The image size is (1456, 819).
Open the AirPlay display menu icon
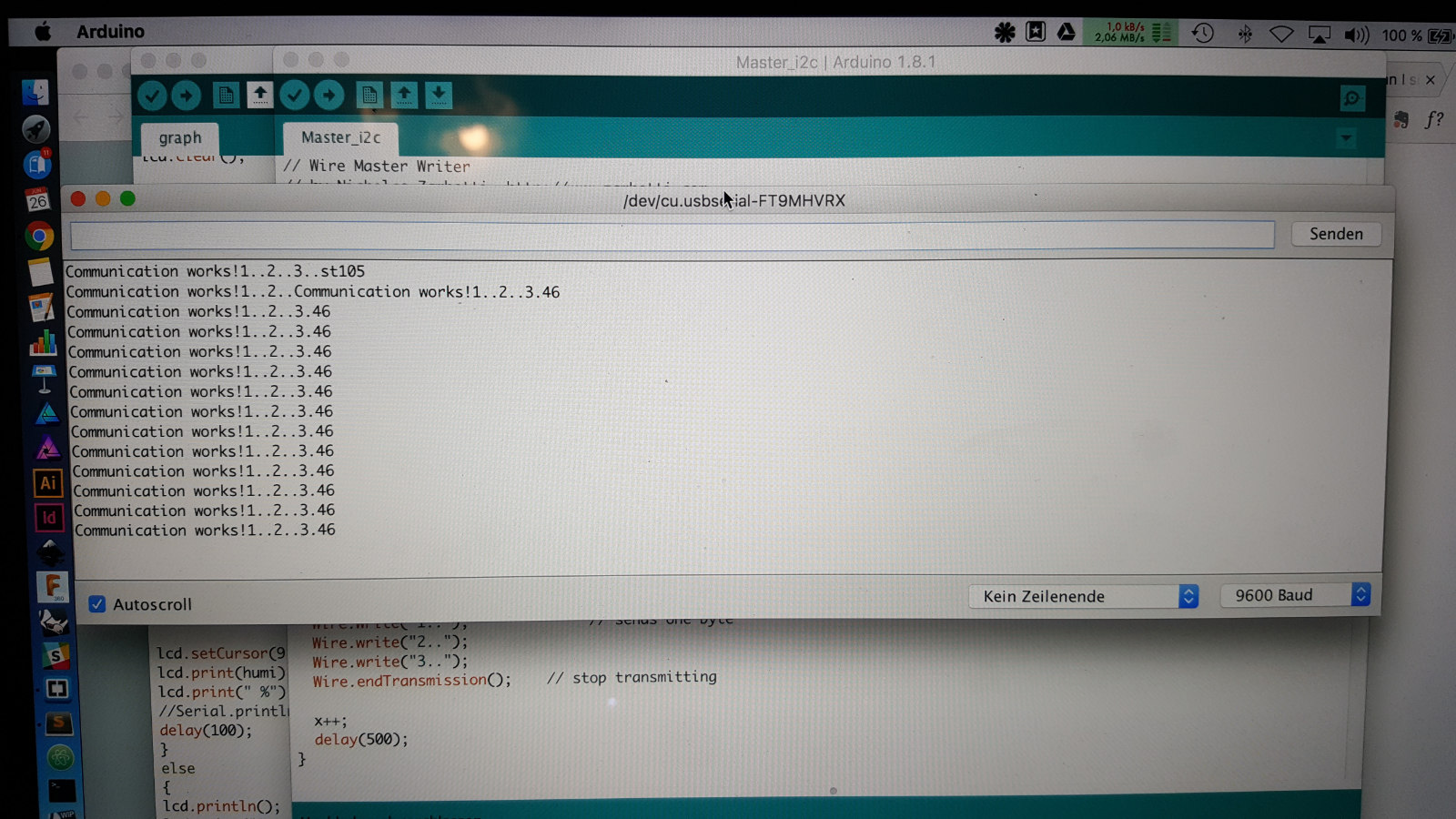tap(1319, 35)
